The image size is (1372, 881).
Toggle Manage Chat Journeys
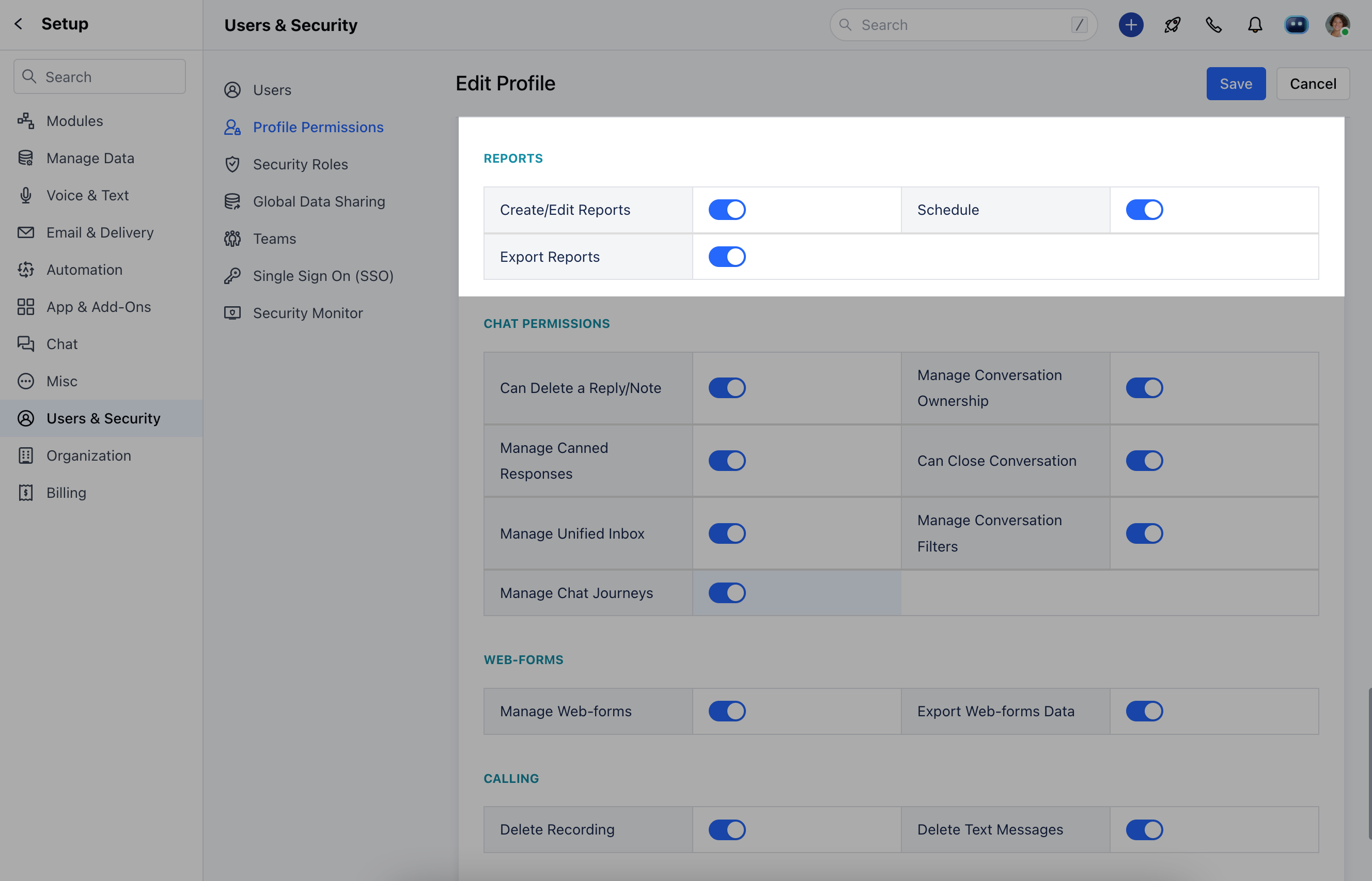tap(727, 593)
